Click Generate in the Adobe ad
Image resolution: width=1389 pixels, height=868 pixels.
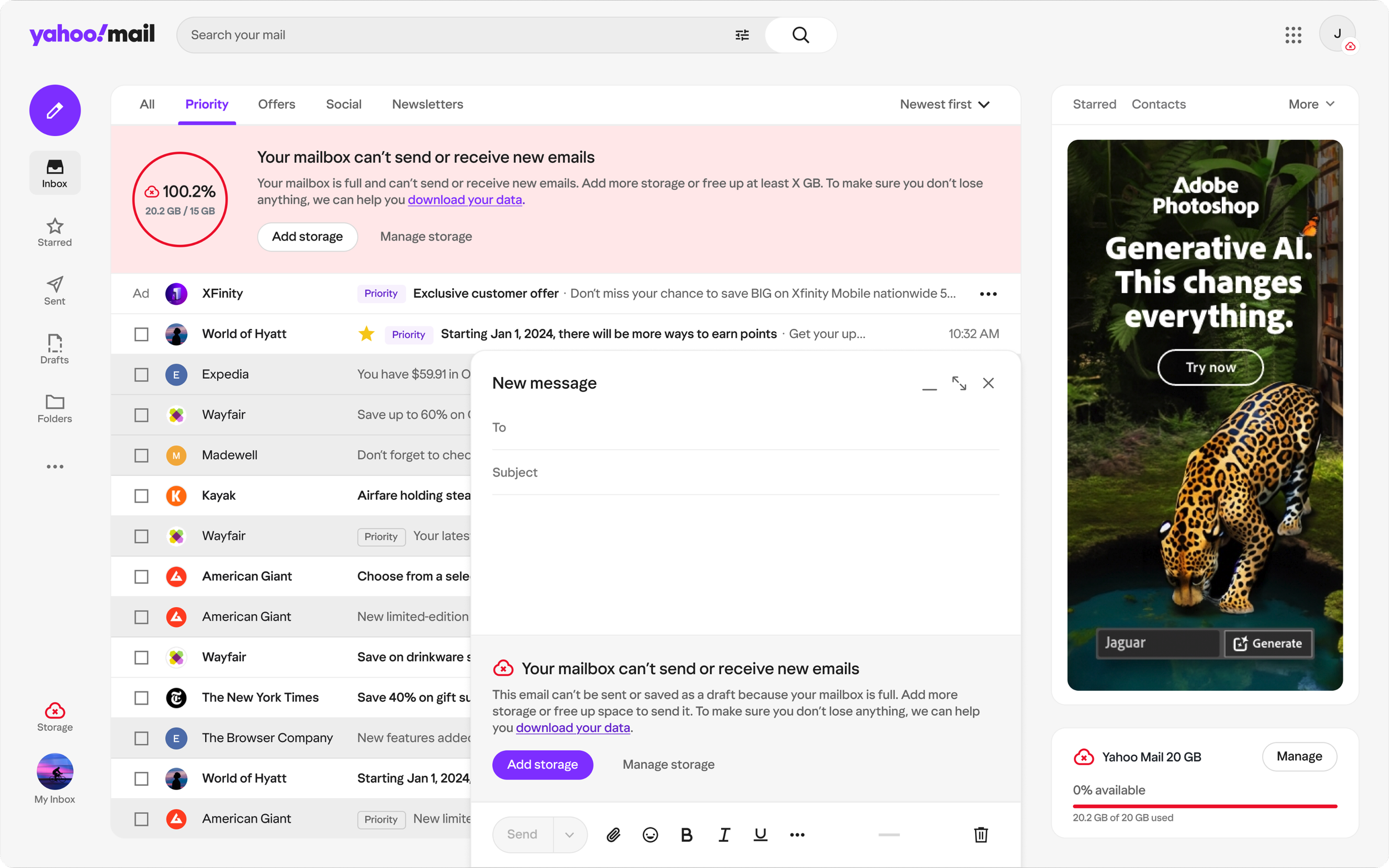[1268, 644]
